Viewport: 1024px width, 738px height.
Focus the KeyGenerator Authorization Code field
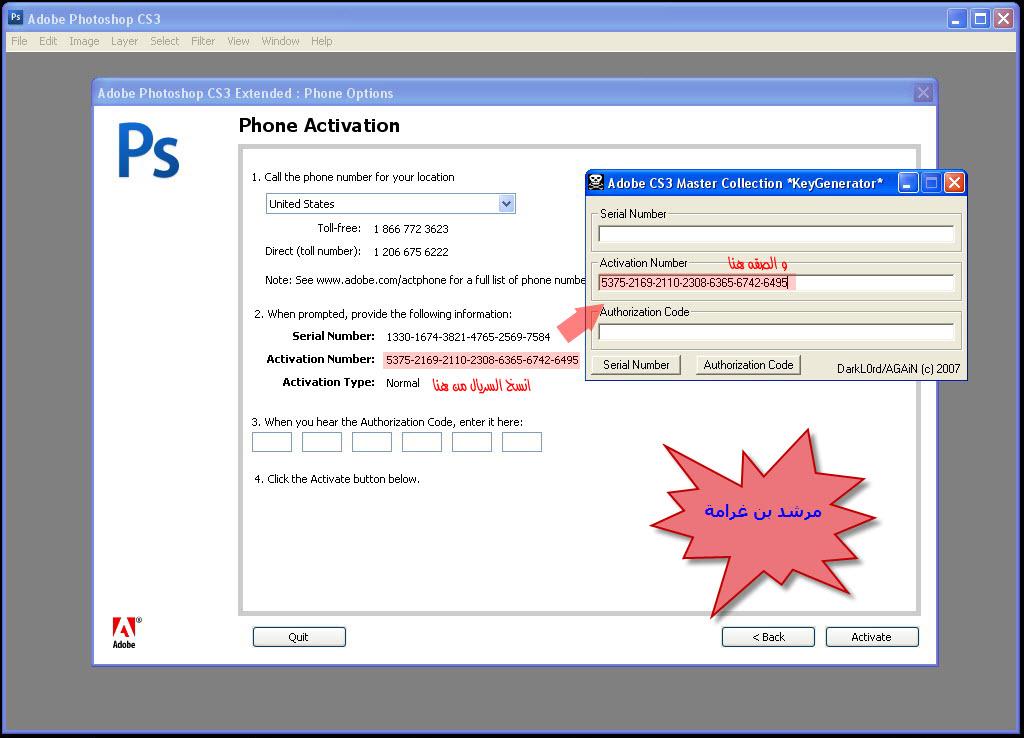776,332
